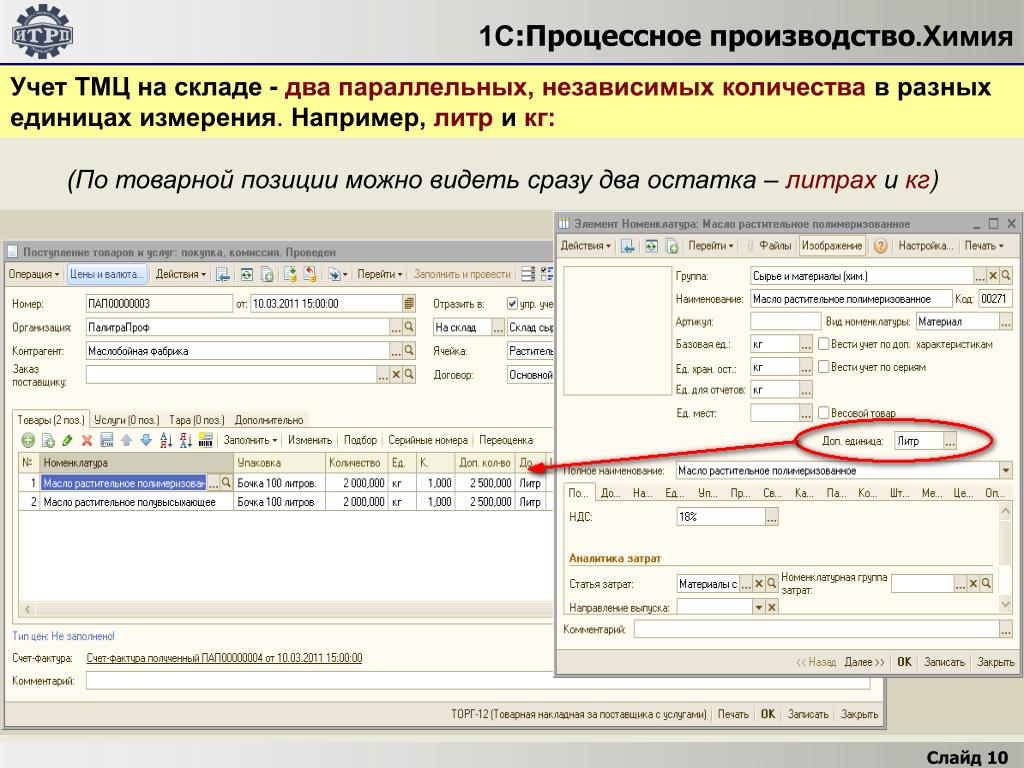Image resolution: width=1024 pixels, height=768 pixels.
Task: Click magnifier icon beside Организация field
Action: (409, 327)
